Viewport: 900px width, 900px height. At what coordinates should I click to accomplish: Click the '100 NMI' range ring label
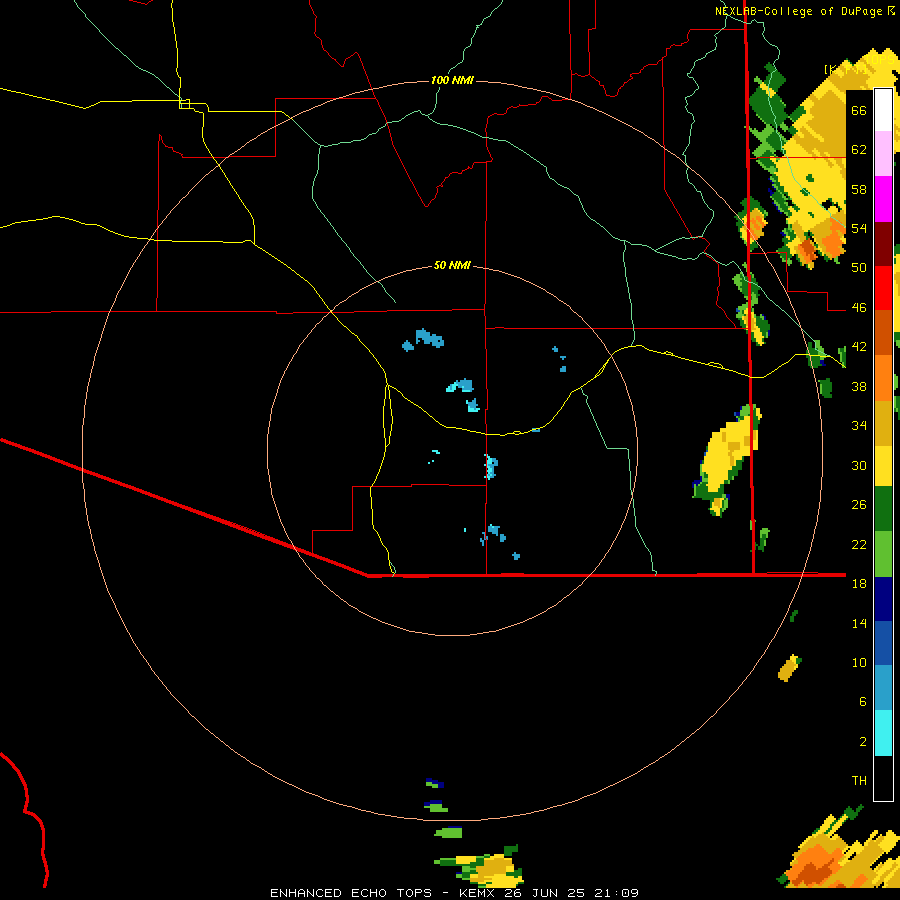(452, 80)
